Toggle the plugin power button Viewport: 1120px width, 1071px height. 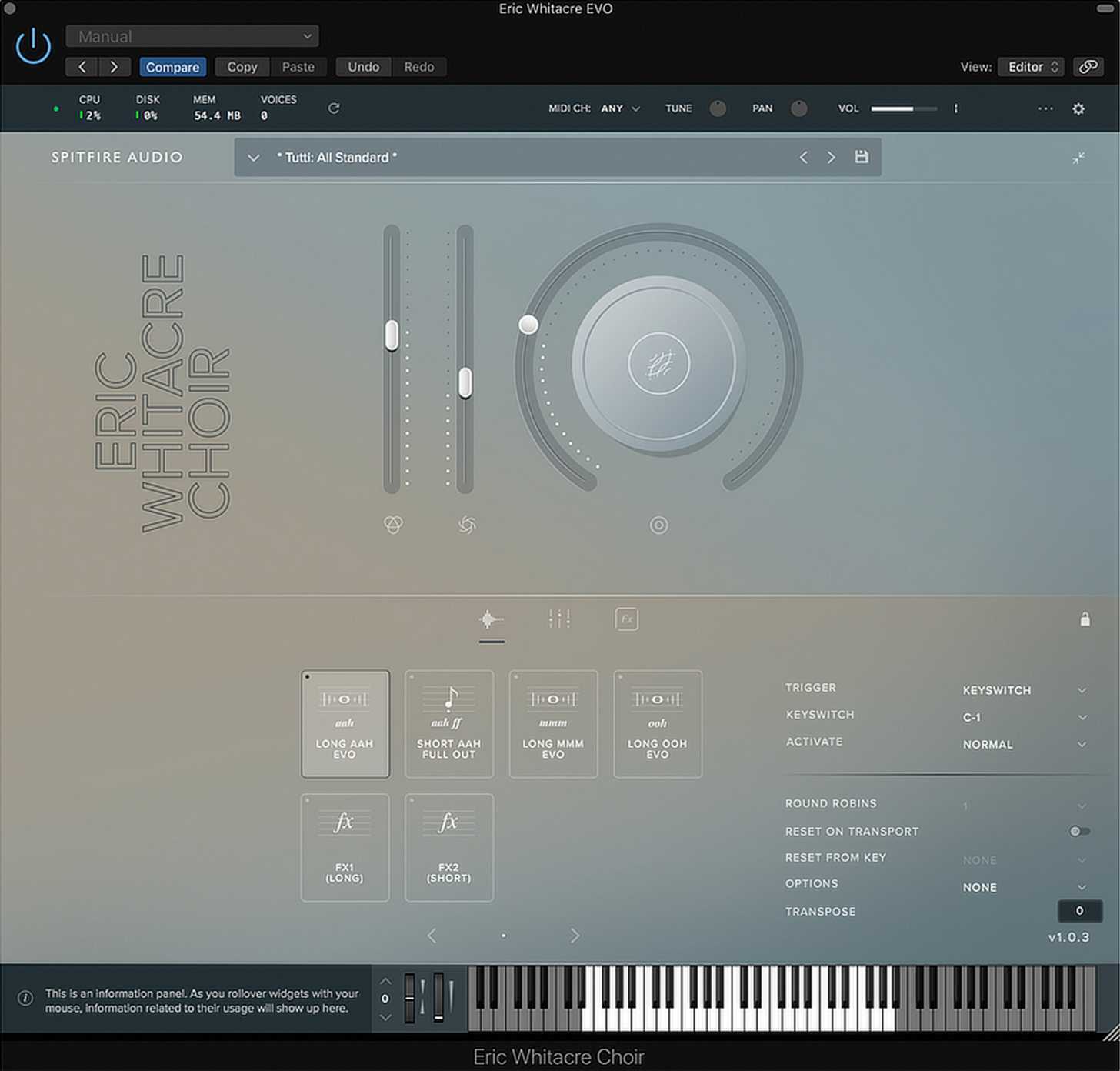33,45
